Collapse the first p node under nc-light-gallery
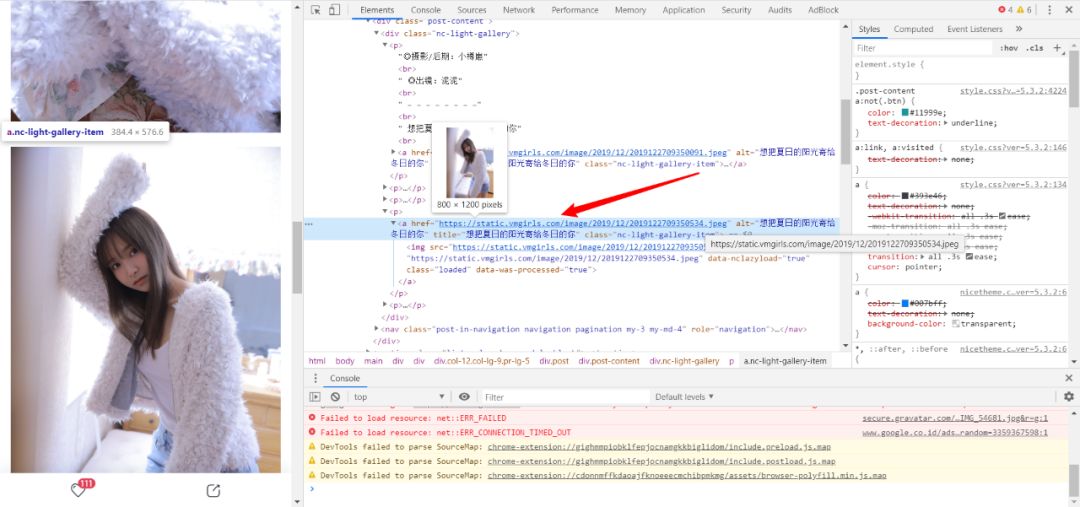 (x=385, y=45)
